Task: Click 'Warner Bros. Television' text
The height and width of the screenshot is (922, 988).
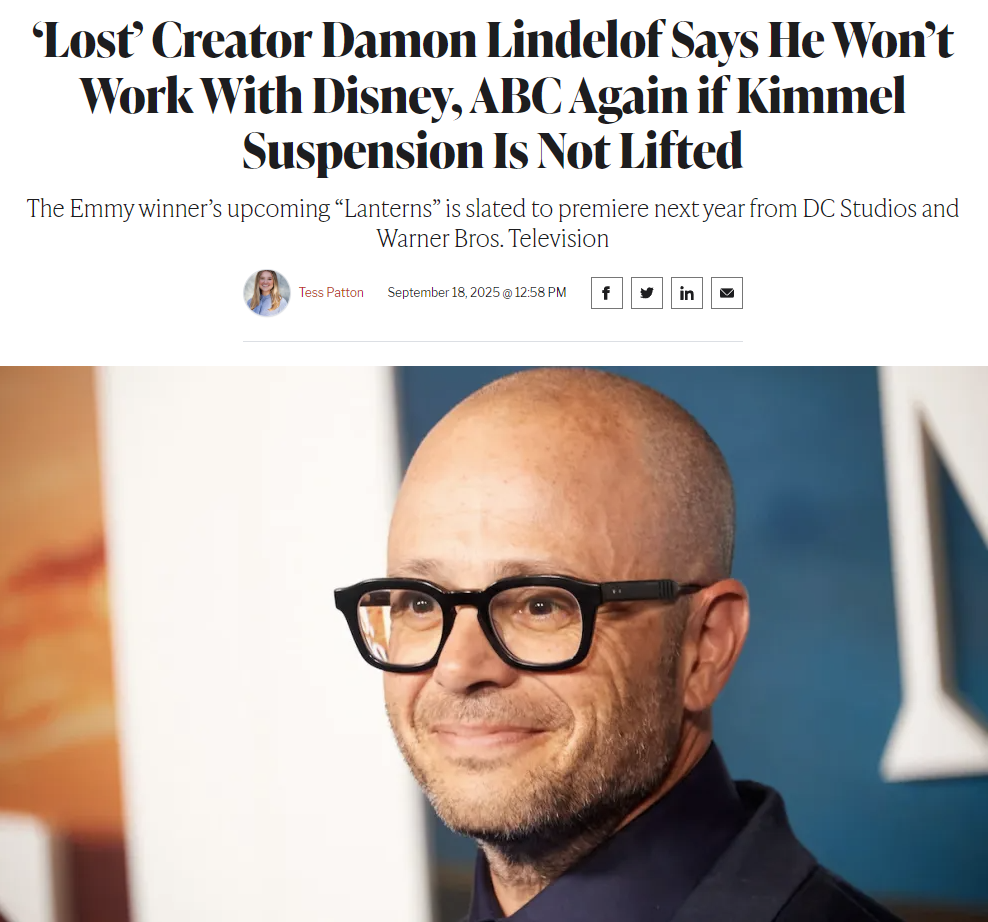Action: click(492, 239)
